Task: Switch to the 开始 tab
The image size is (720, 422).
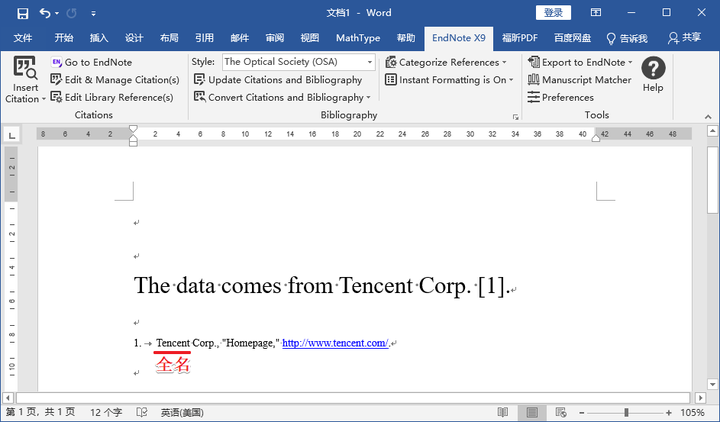Action: click(64, 38)
